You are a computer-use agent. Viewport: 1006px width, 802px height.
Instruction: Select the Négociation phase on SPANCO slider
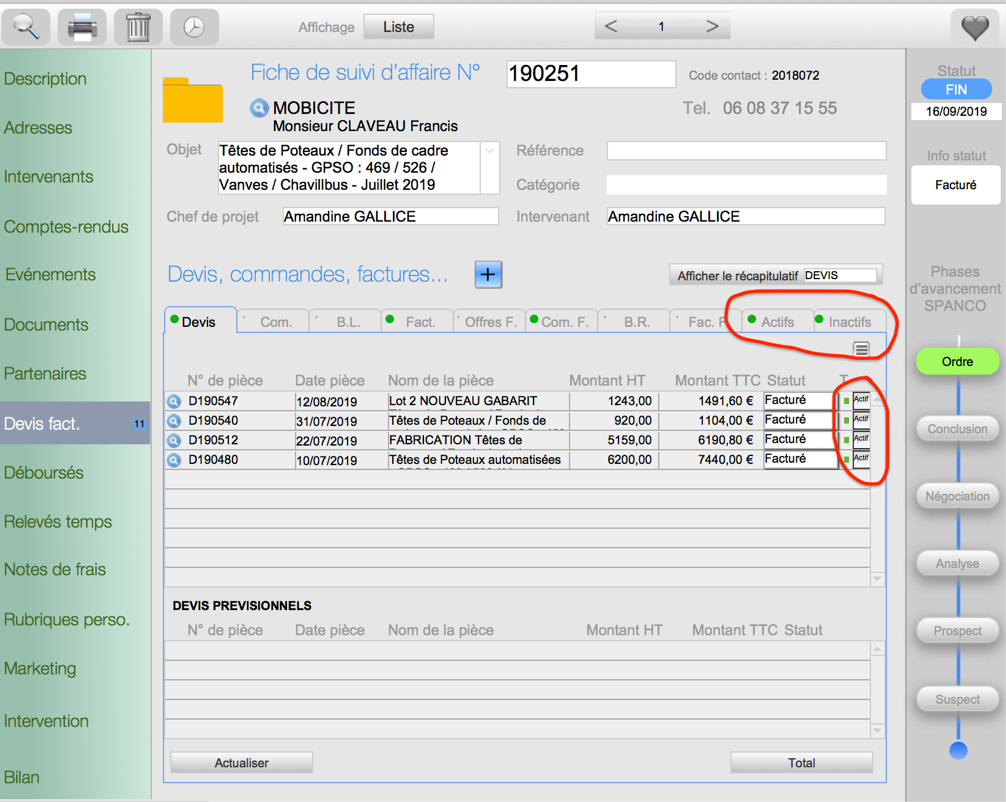coord(957,496)
